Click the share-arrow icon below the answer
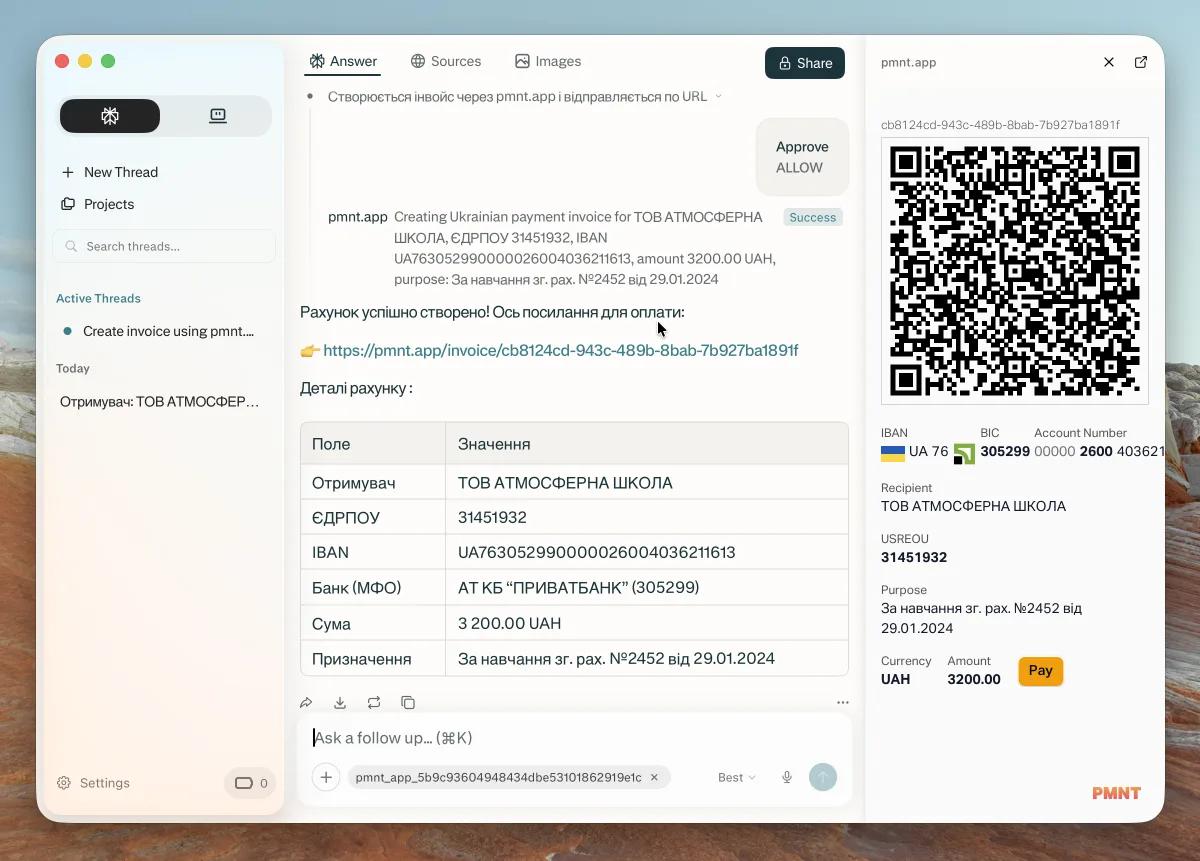The image size is (1200, 861). [307, 703]
